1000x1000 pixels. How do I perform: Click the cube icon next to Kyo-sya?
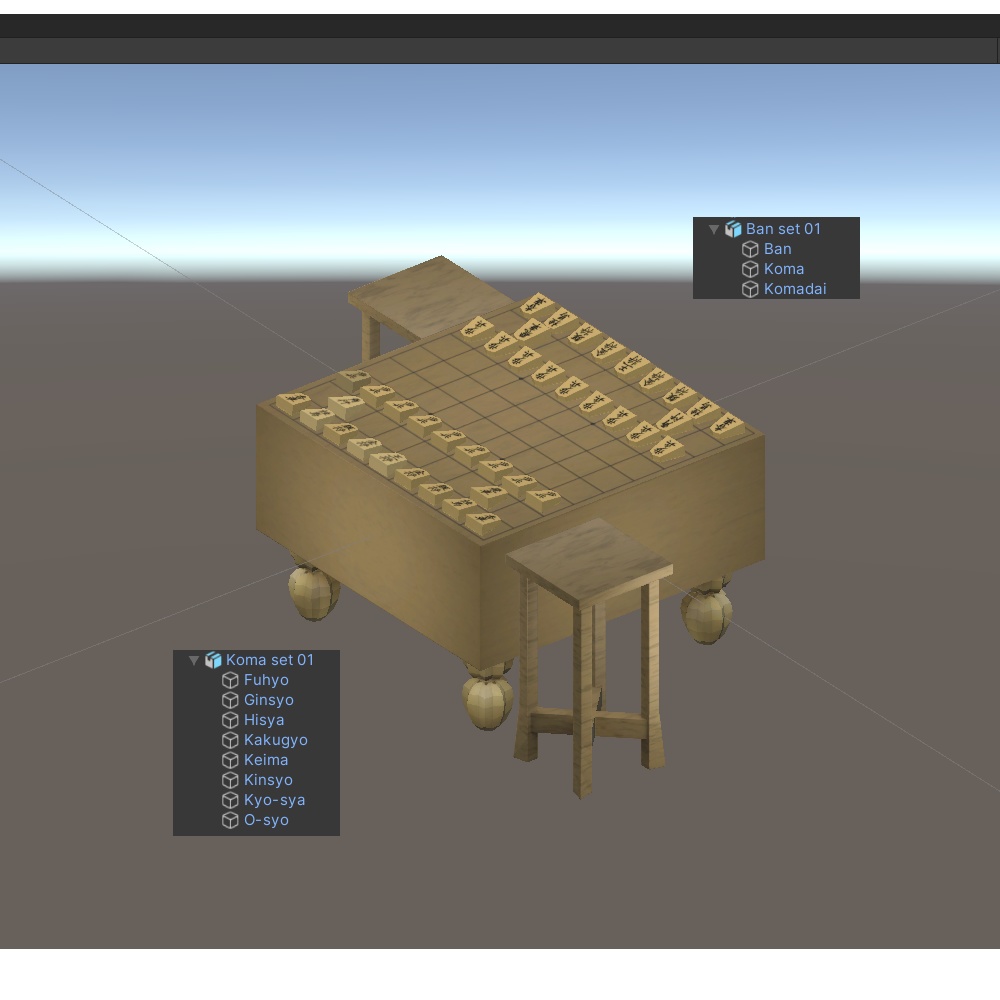click(x=229, y=800)
